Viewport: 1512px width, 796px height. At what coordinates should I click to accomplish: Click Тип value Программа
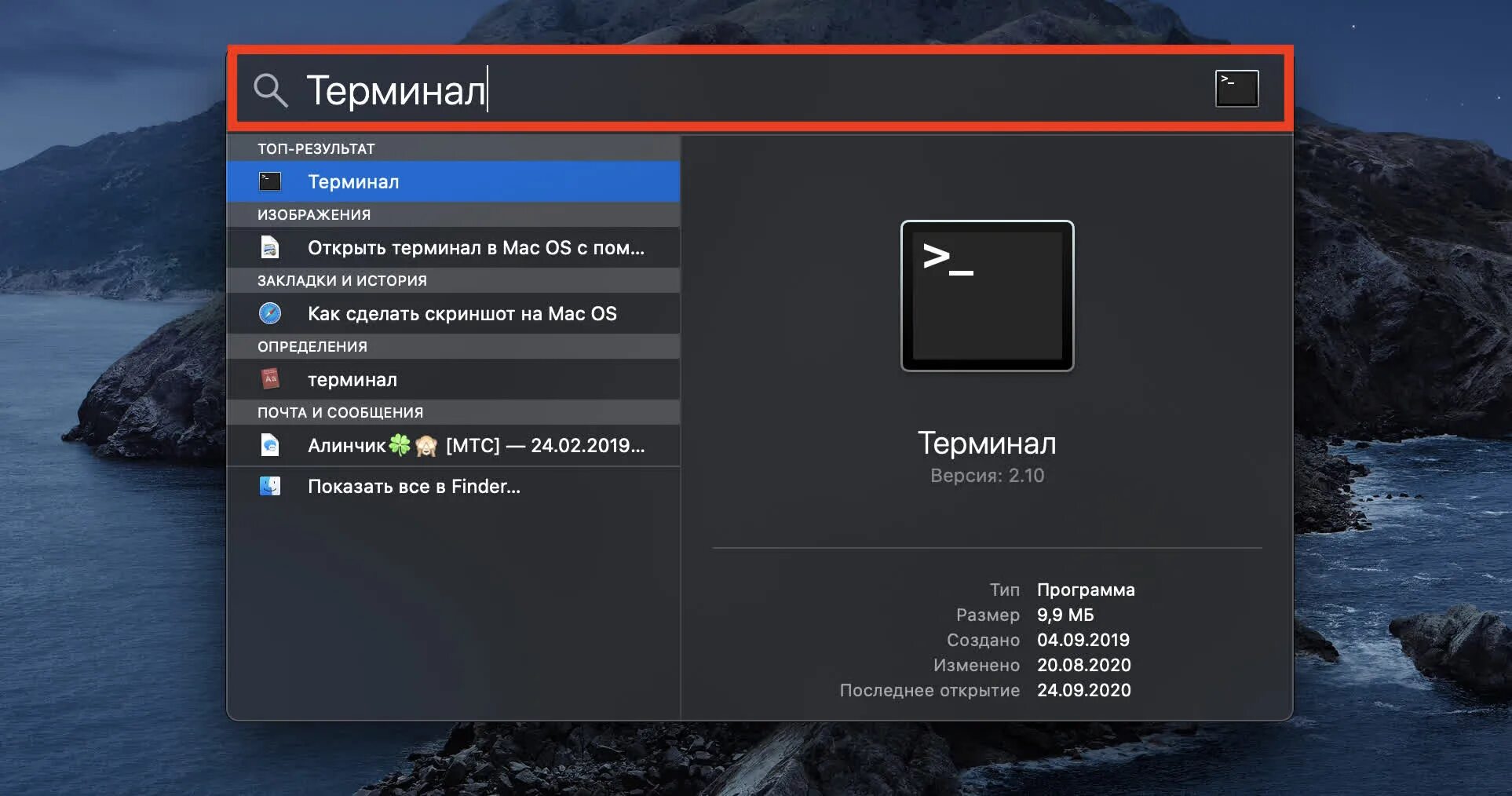coord(1086,590)
